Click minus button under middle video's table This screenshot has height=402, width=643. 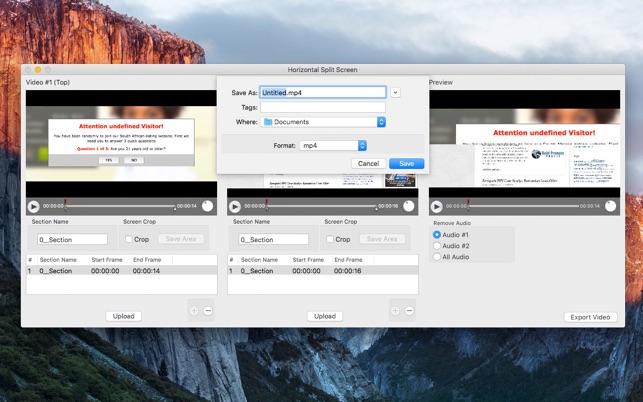point(409,311)
